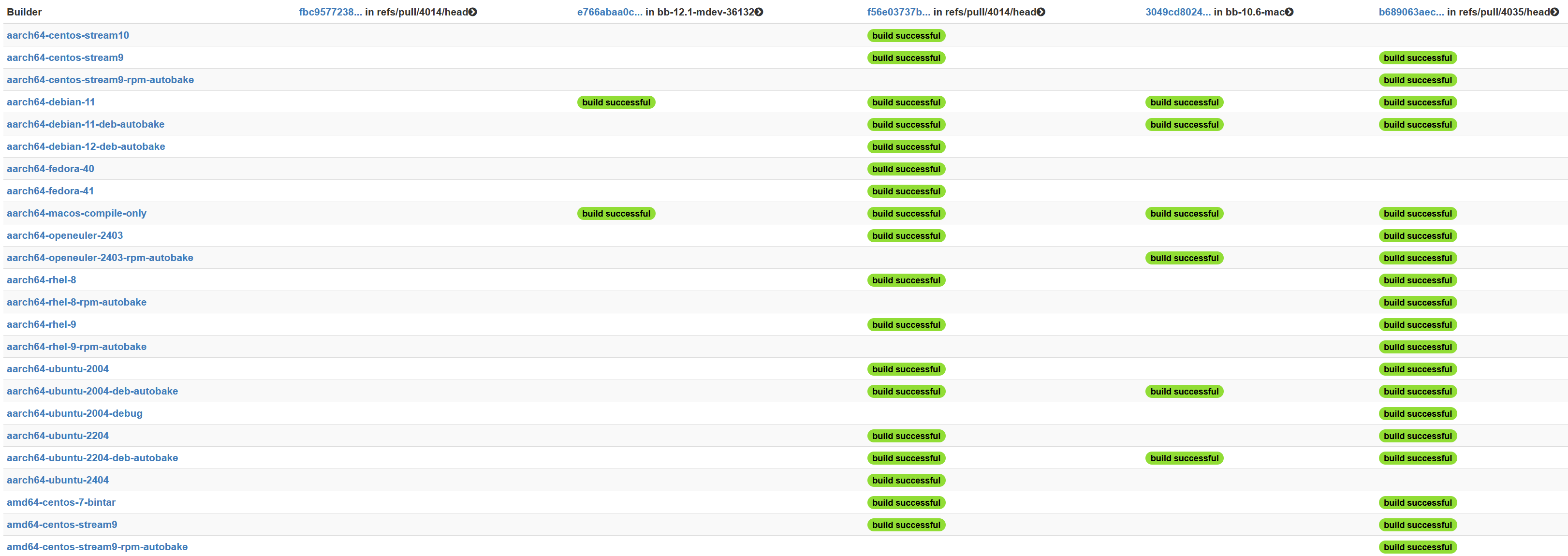
Task: Click aarch64-ubuntu-2404 build successful badge
Action: (x=907, y=481)
